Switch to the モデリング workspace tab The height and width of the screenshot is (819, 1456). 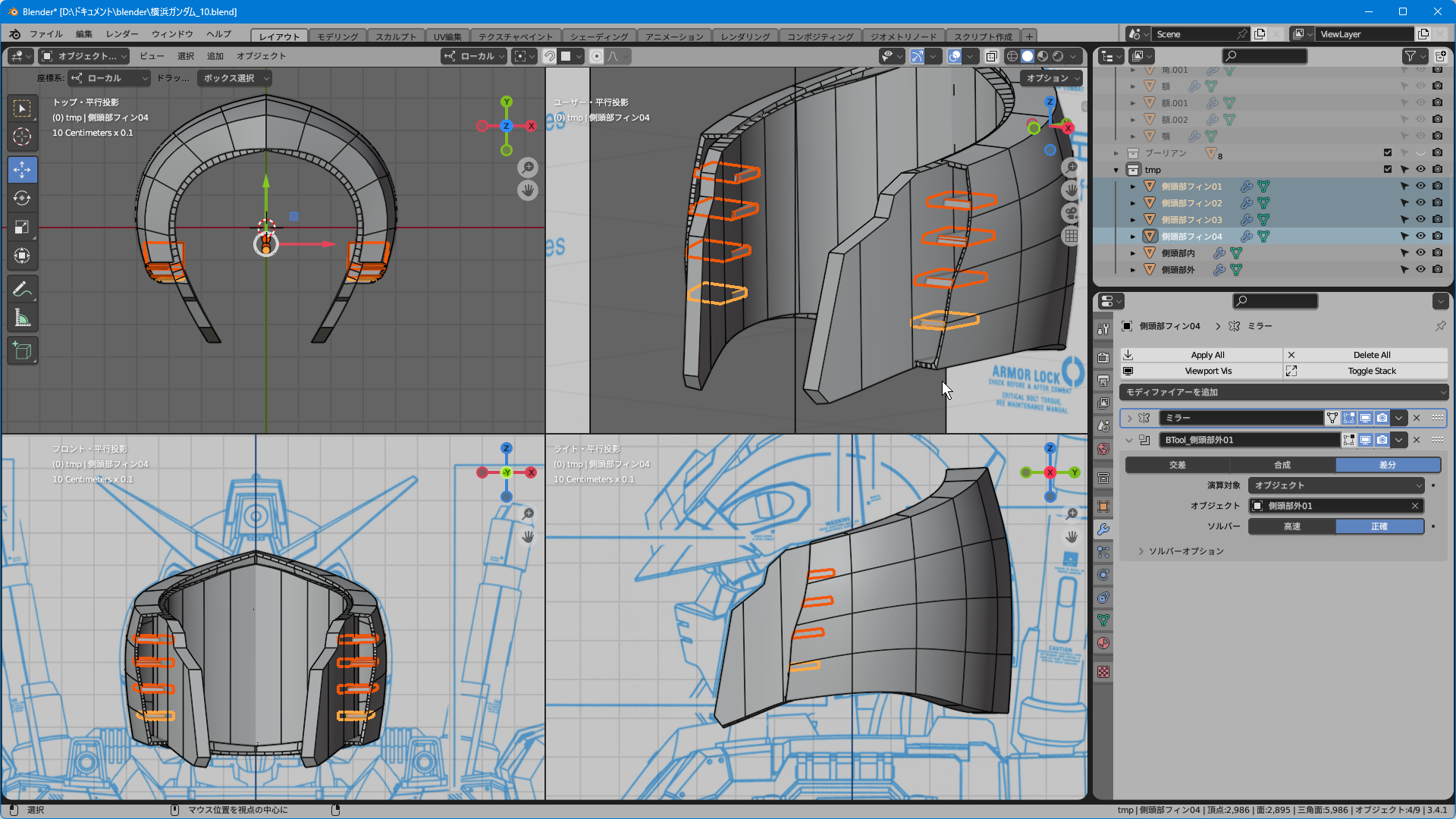pyautogui.click(x=337, y=36)
